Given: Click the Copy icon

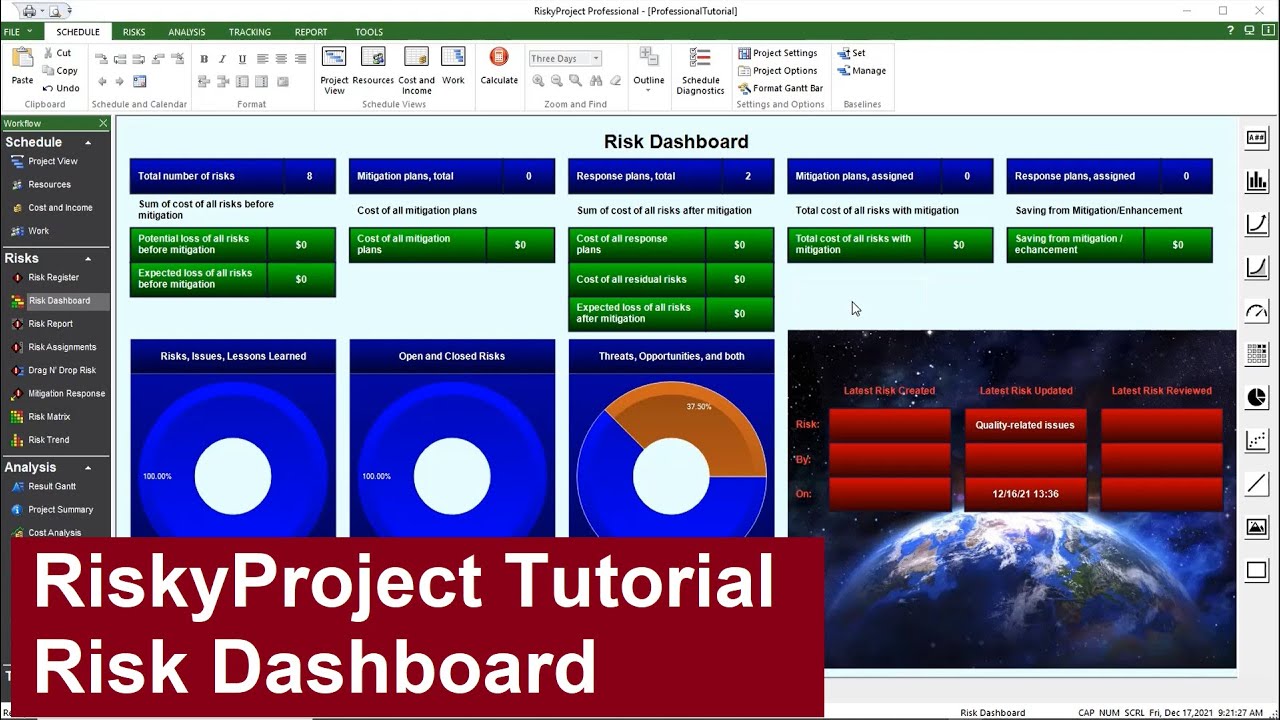Looking at the screenshot, I should [48, 71].
